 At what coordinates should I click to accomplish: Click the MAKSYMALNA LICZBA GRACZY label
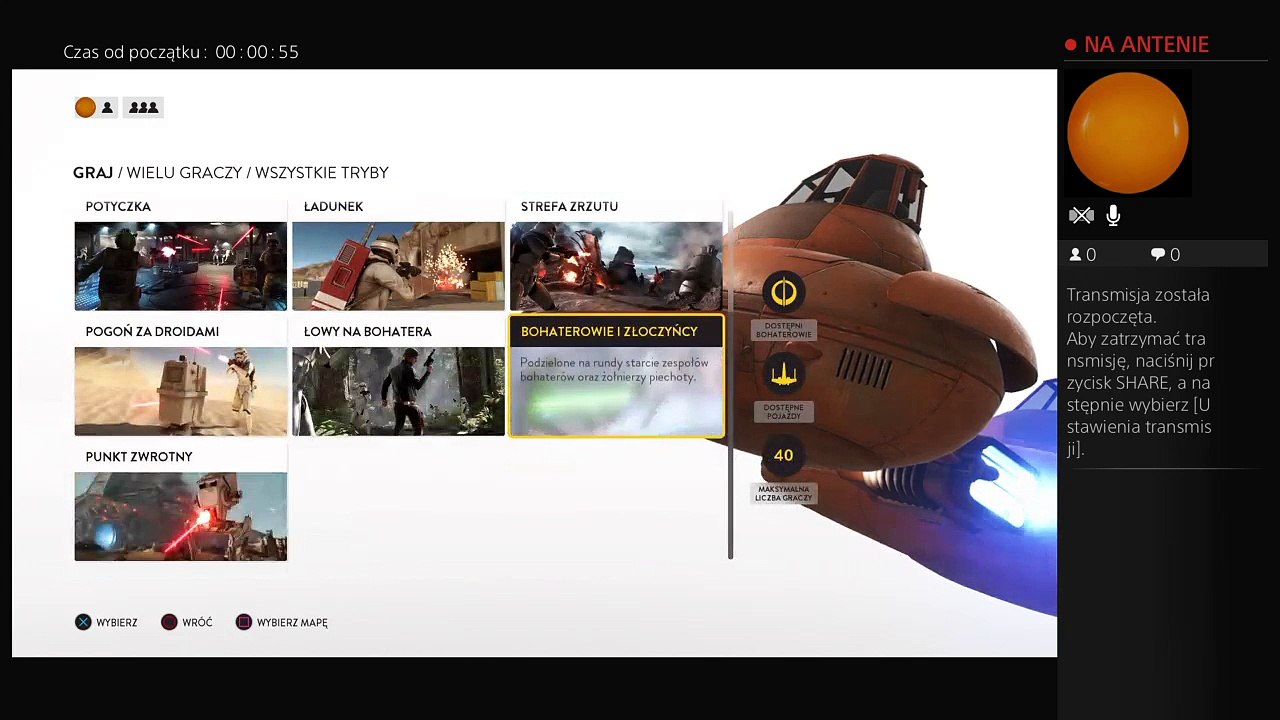click(783, 494)
